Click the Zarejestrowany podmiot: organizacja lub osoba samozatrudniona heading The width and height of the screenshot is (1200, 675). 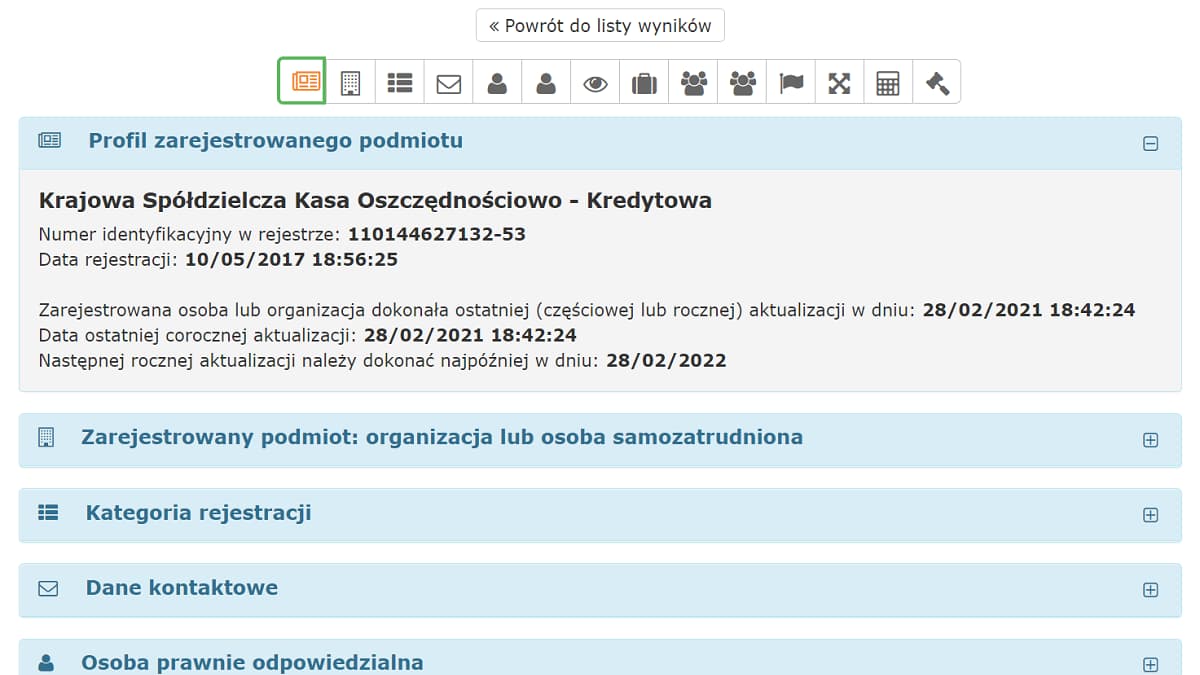point(442,437)
